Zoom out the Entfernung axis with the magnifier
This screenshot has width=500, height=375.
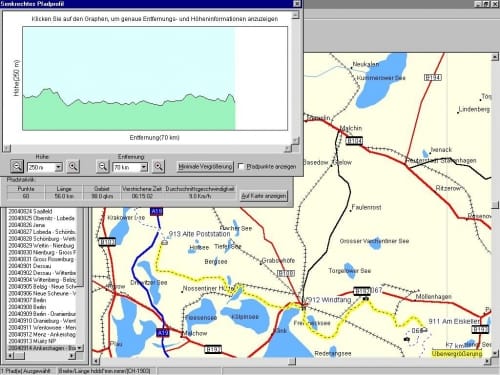tap(103, 166)
